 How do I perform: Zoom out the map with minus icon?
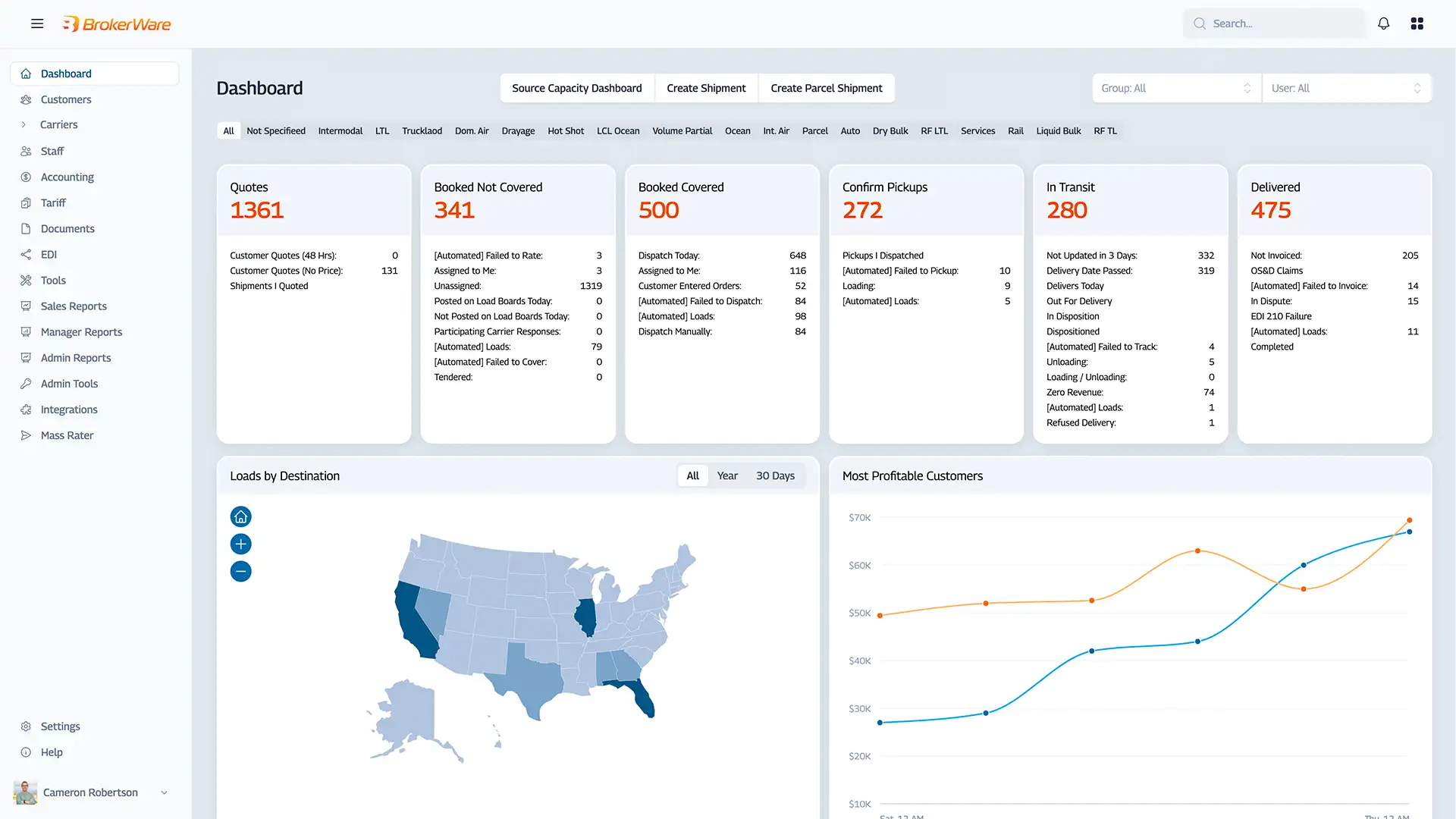coord(240,572)
